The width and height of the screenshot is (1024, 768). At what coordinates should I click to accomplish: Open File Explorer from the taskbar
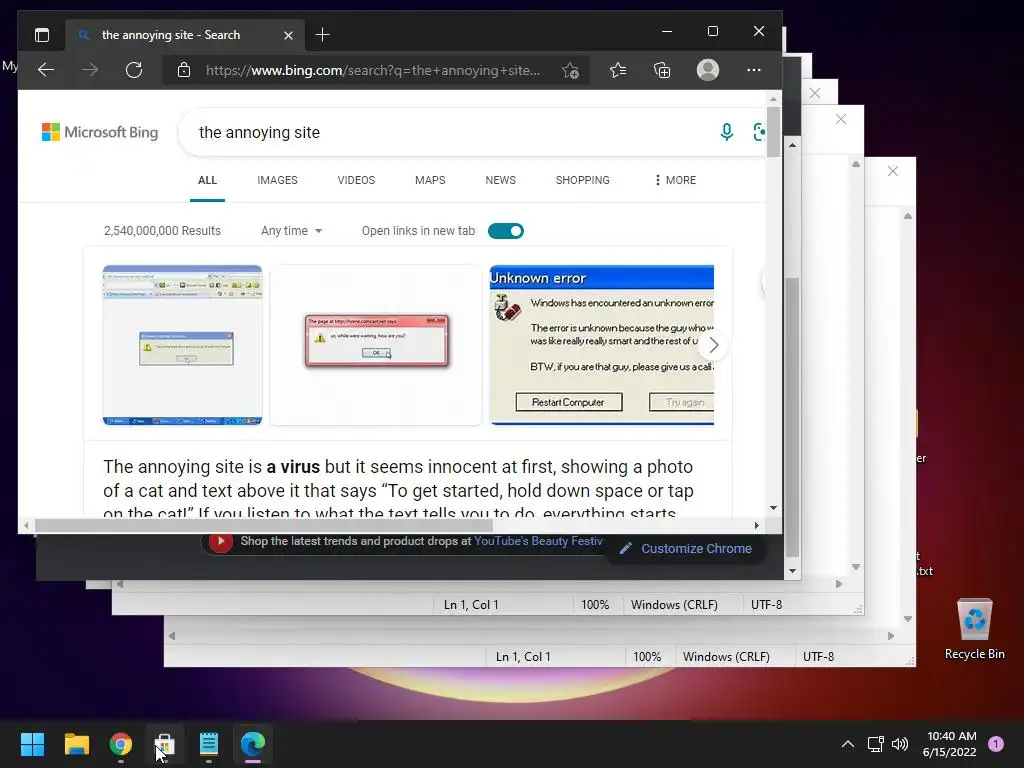tap(76, 743)
